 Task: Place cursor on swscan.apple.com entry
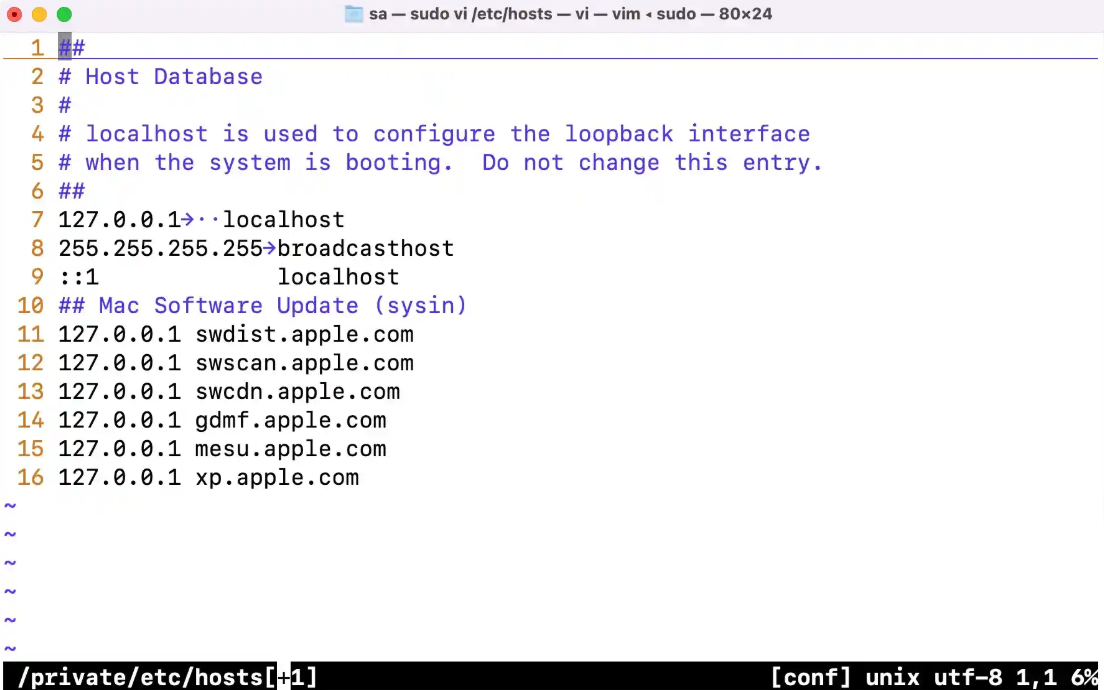tap(304, 363)
